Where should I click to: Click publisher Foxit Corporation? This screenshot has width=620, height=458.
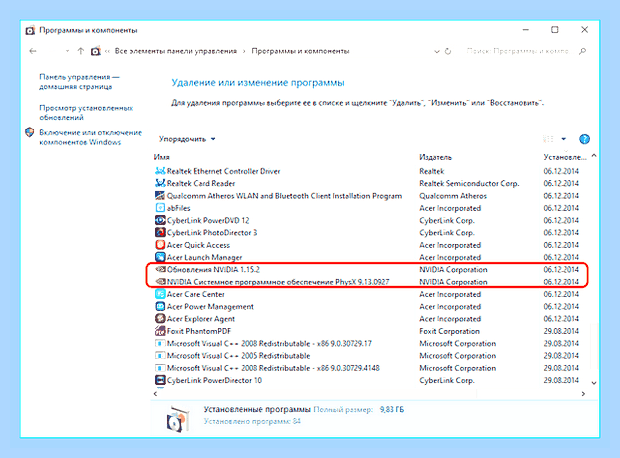tap(449, 331)
